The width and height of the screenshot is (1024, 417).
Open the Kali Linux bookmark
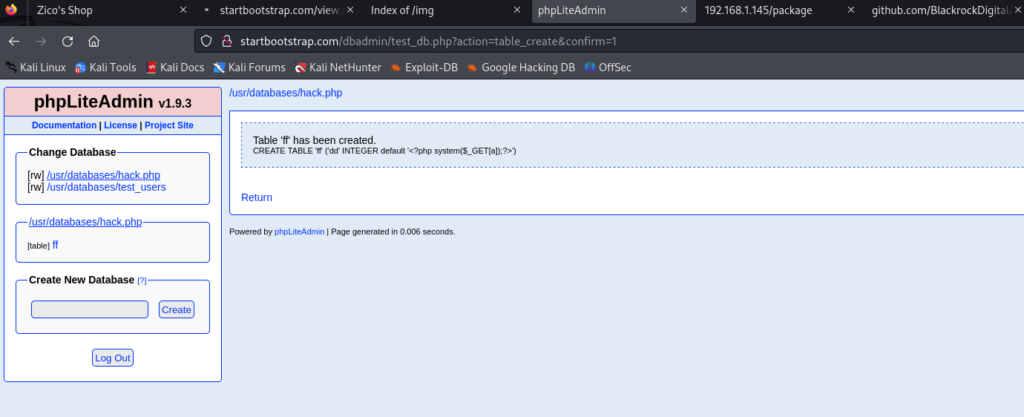(36, 67)
